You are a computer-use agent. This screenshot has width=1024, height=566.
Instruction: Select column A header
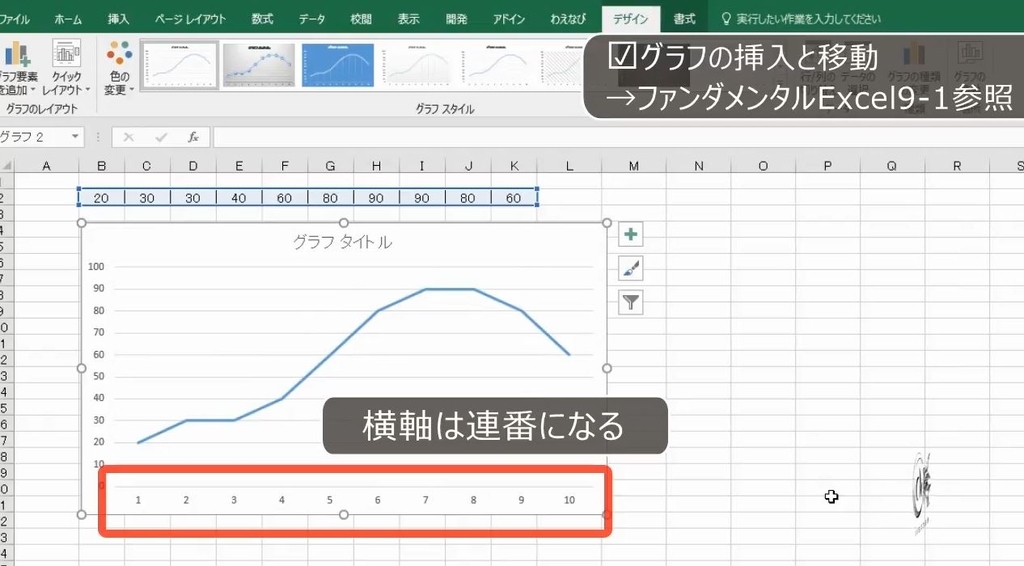pyautogui.click(x=46, y=166)
